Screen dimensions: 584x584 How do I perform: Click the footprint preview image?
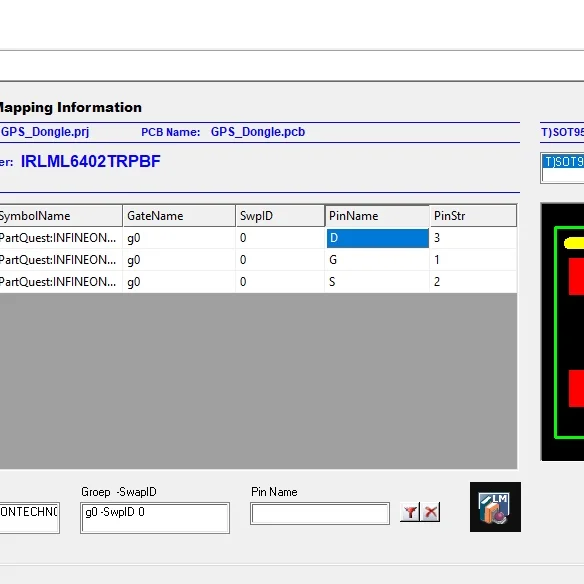point(562,332)
